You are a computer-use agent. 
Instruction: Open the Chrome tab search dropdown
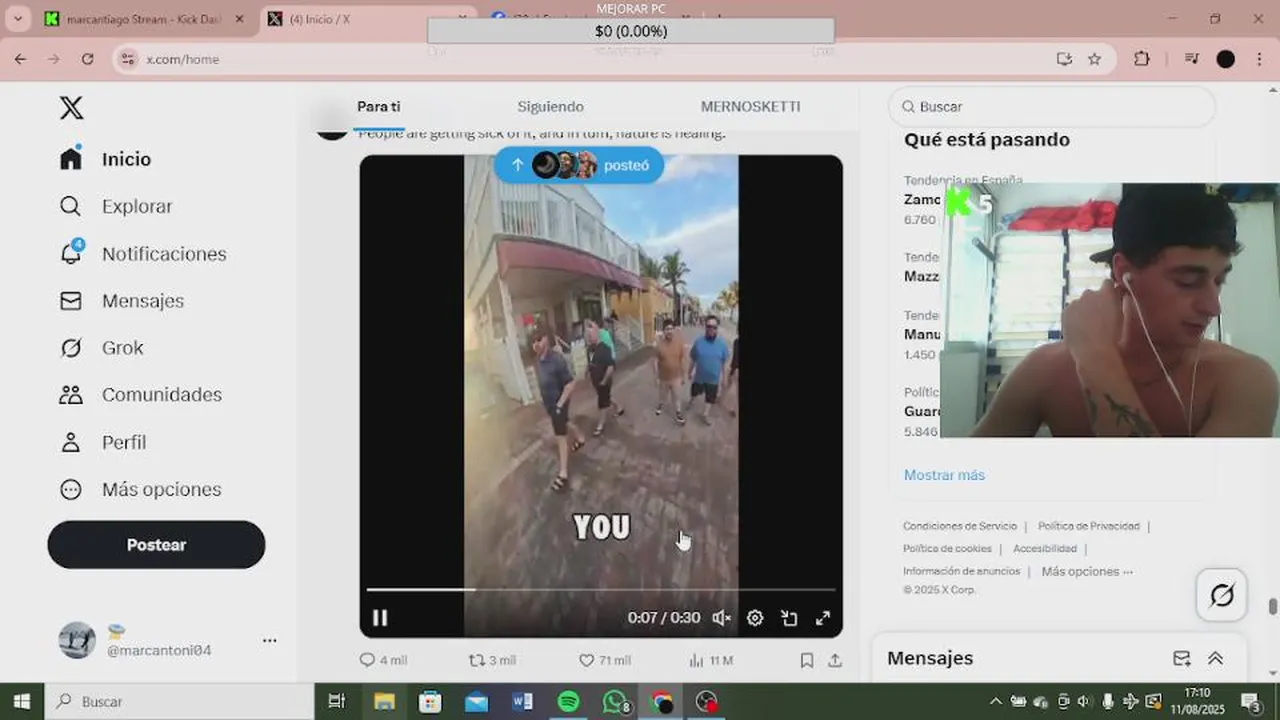18,19
